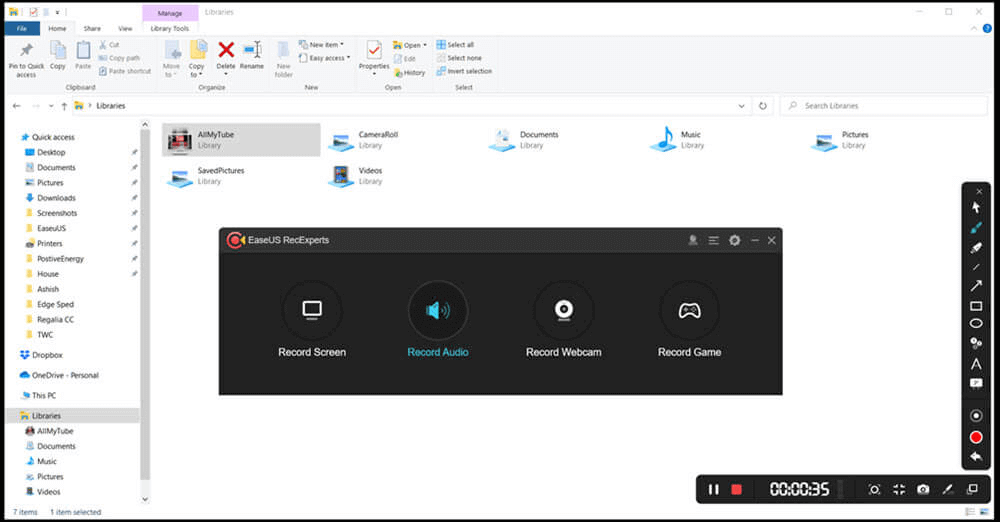The width and height of the screenshot is (1000, 522).
Task: Select the highlighter marker tool
Action: [x=976, y=248]
